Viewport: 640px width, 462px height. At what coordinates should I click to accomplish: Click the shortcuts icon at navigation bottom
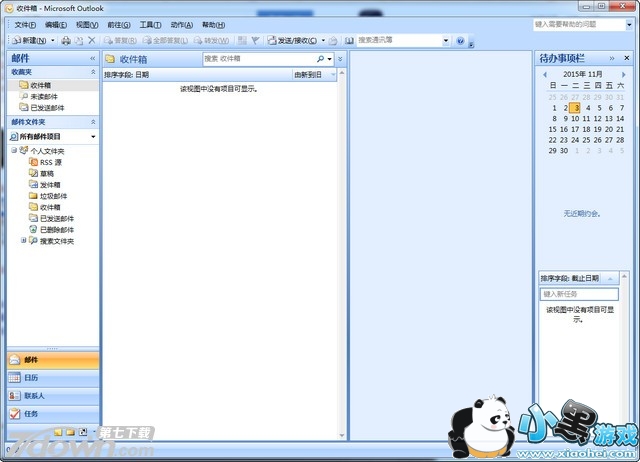(x=83, y=432)
